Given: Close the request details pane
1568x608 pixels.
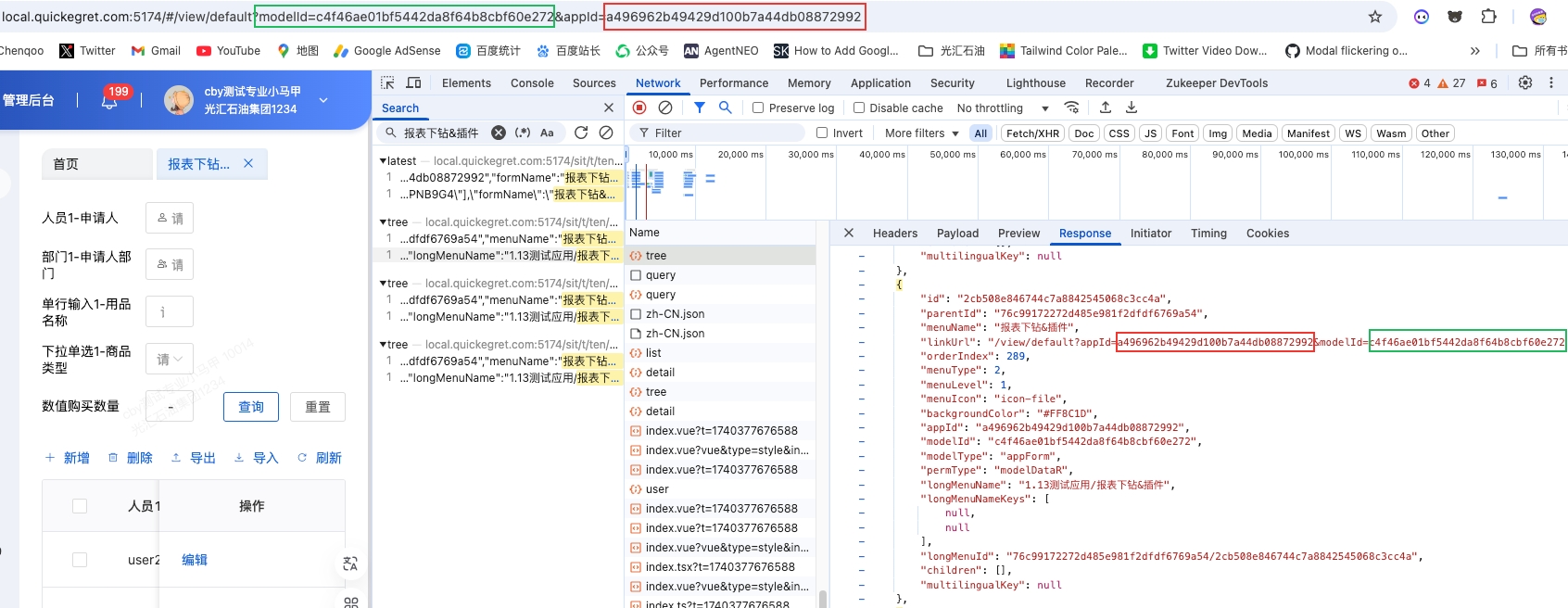Looking at the screenshot, I should click(849, 233).
